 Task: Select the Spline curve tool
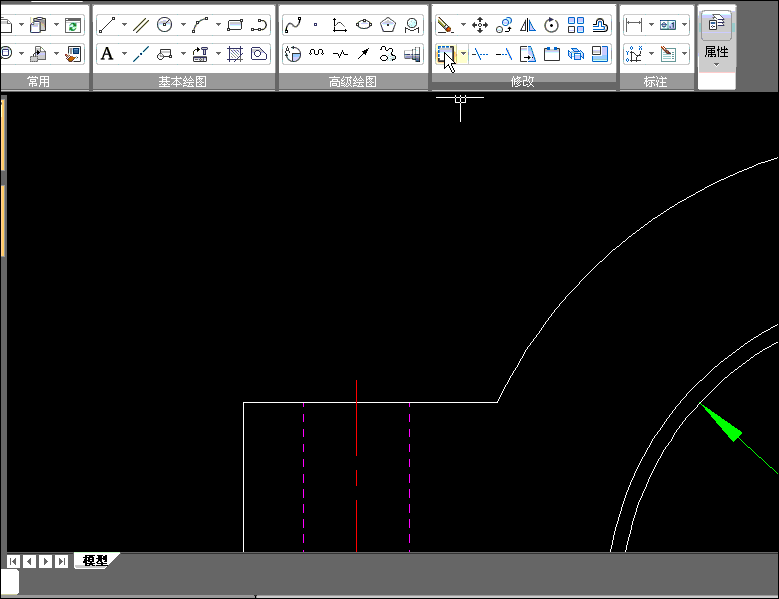[292, 25]
